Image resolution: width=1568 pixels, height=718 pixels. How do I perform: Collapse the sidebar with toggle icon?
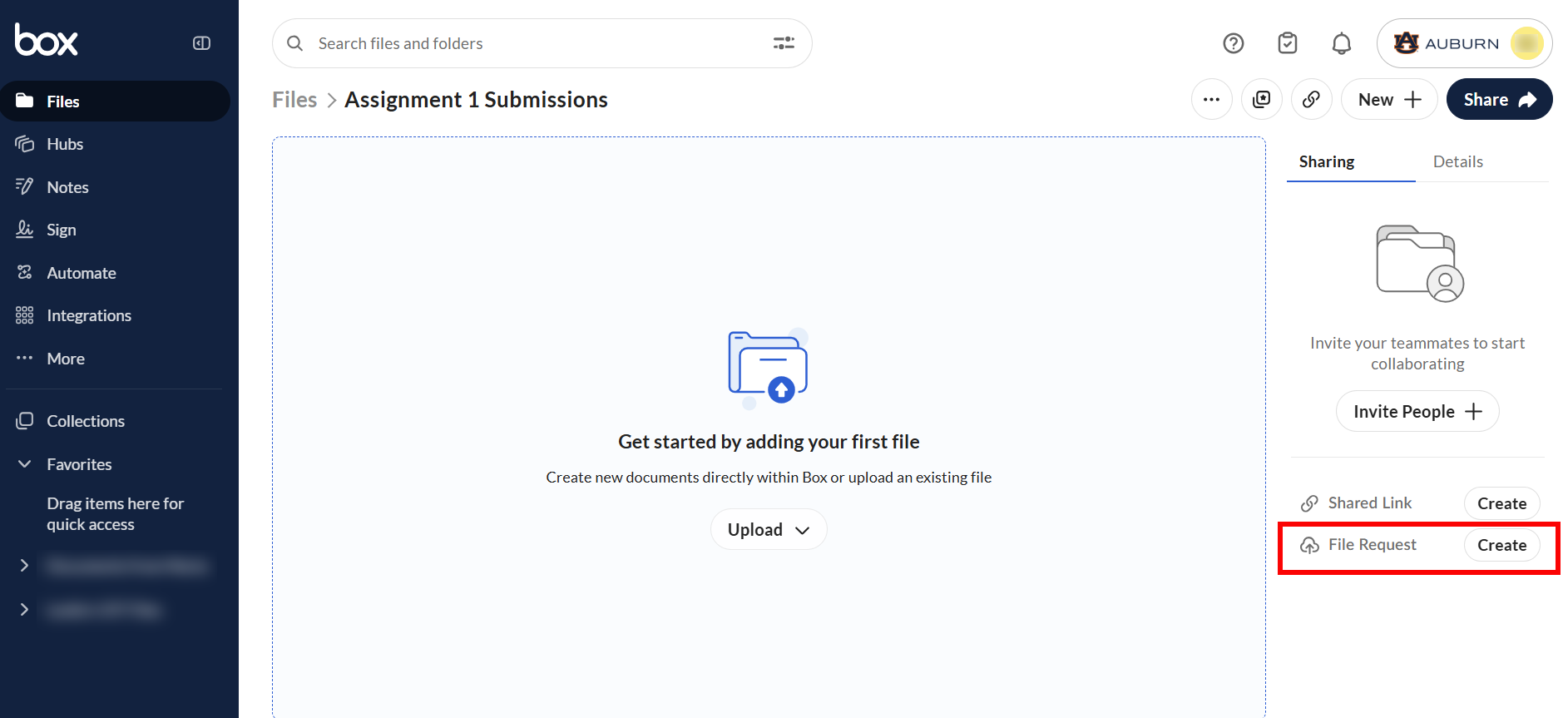(x=201, y=43)
